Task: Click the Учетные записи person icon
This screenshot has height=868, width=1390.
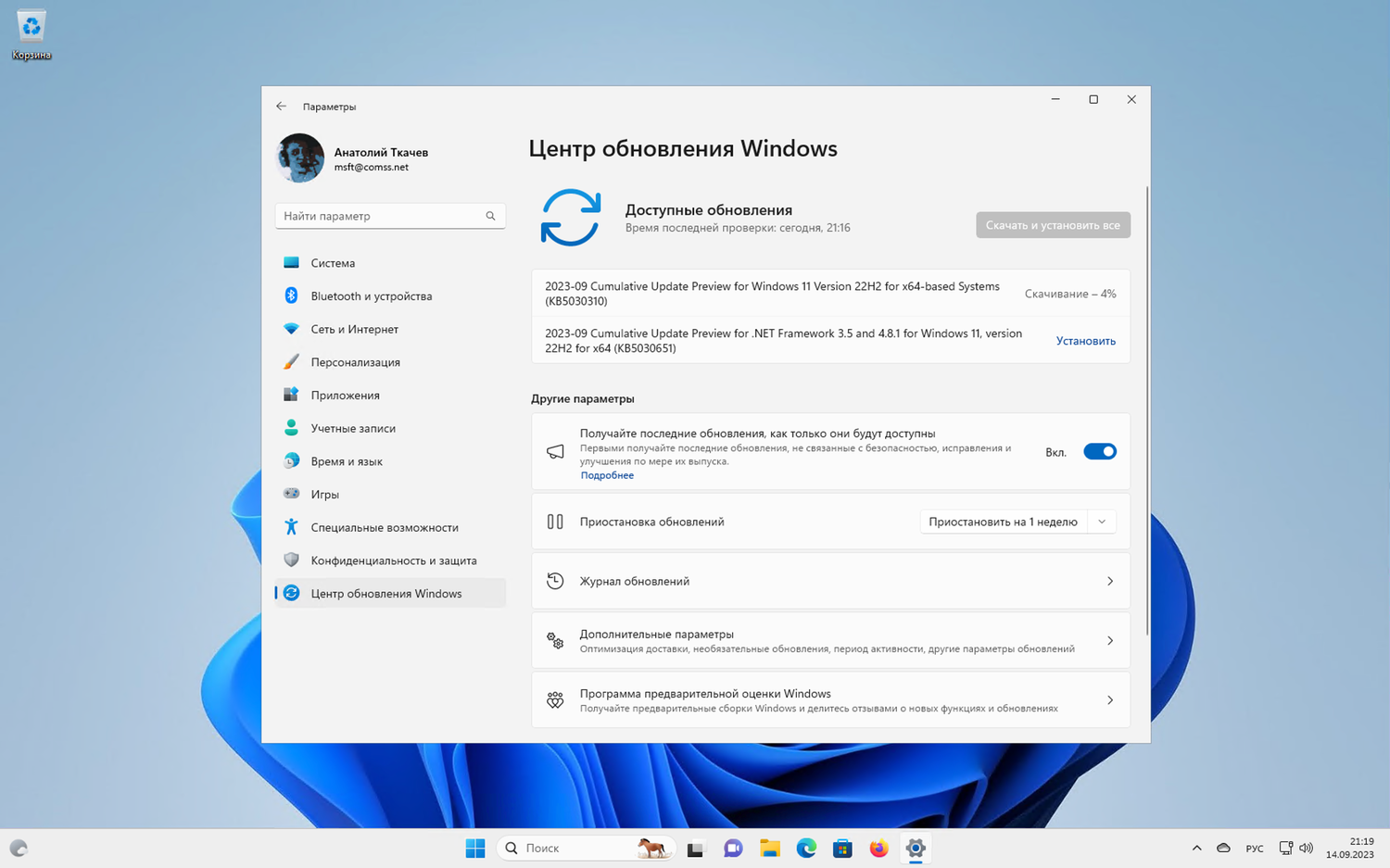Action: [x=291, y=428]
